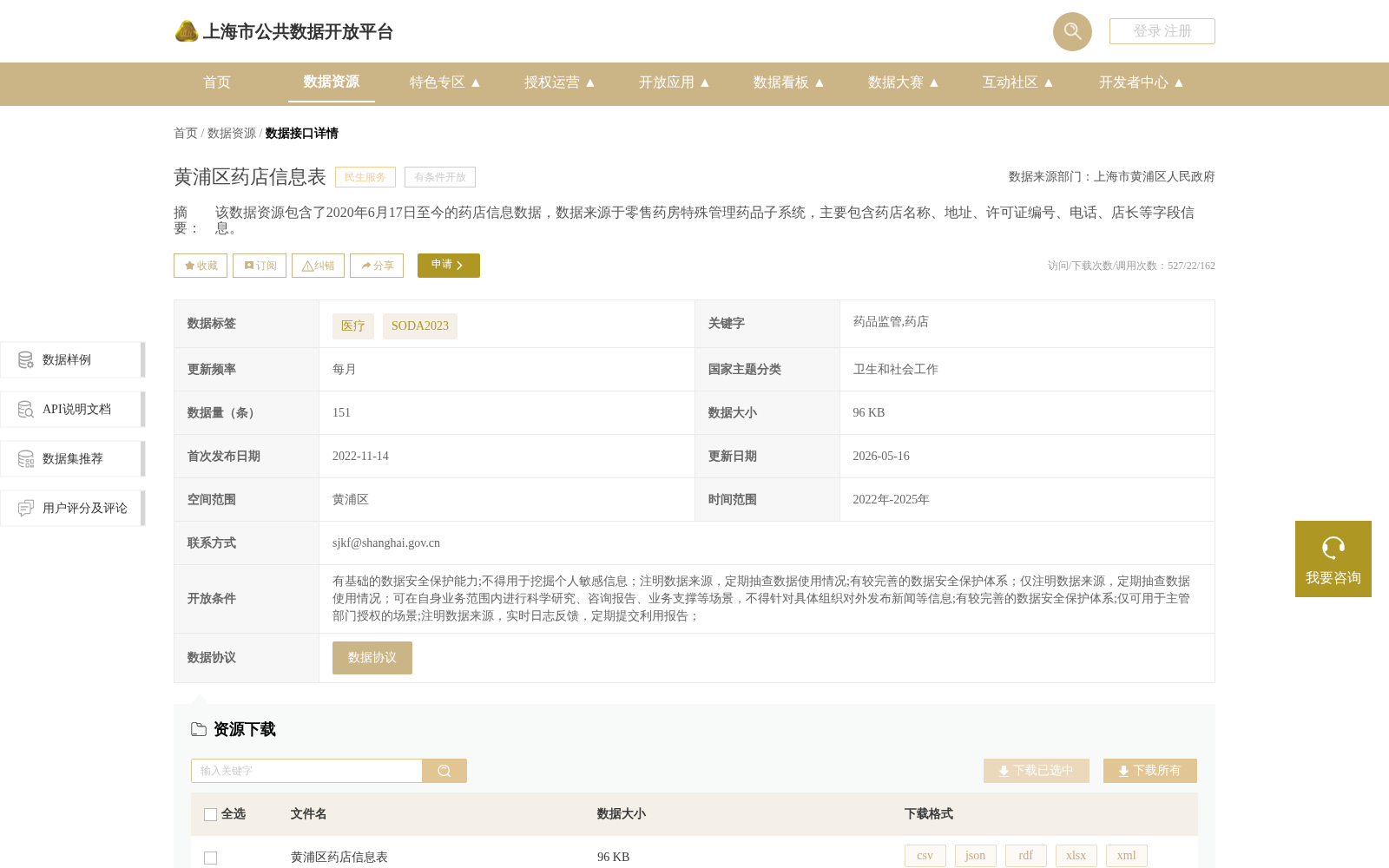The width and height of the screenshot is (1389, 868).
Task: Download file as csv
Action: pos(925,856)
